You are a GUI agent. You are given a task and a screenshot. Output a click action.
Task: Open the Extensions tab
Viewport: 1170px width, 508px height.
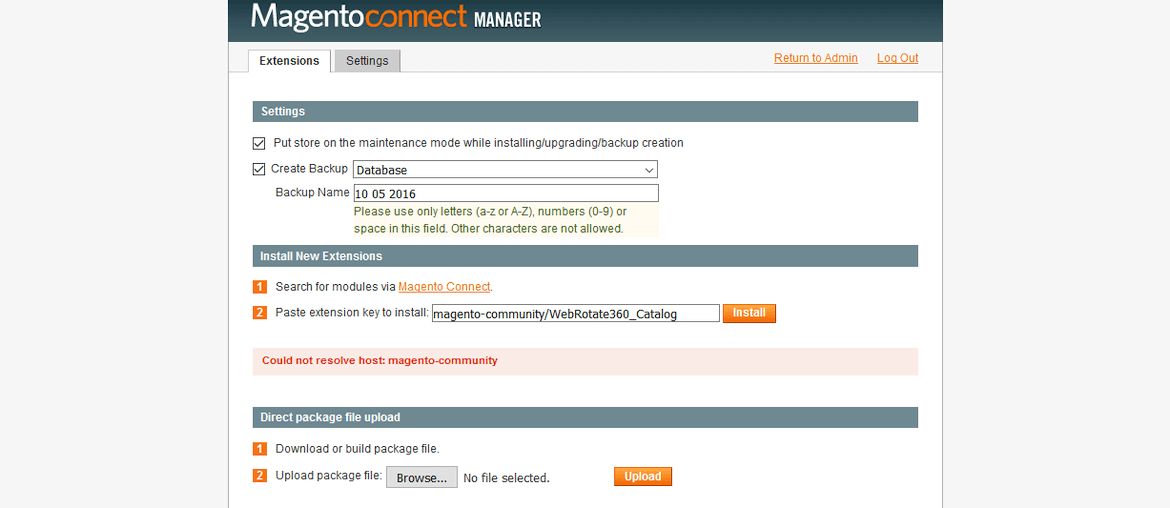[x=289, y=61]
